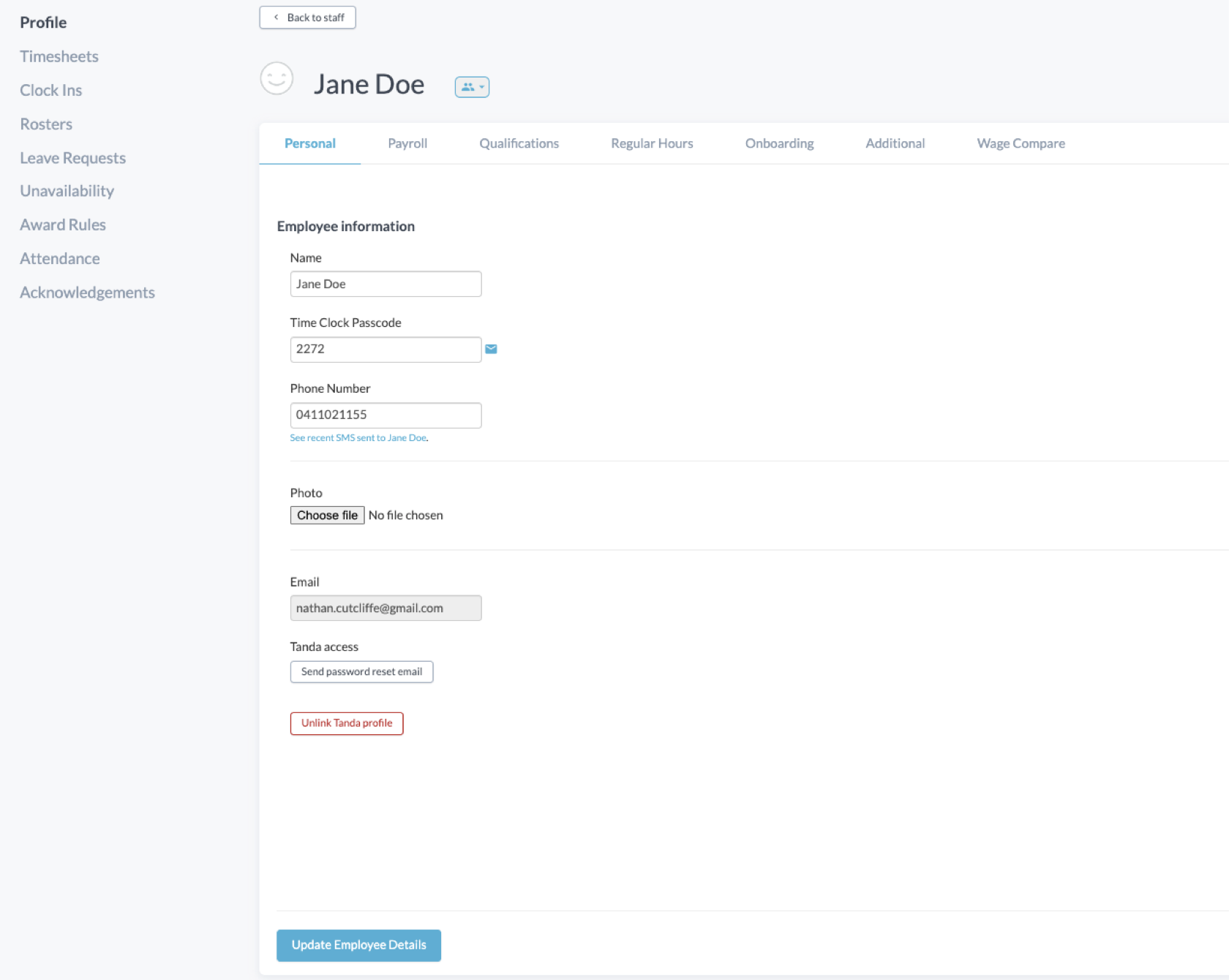Click the envelope icon beside passcode
Image resolution: width=1229 pixels, height=980 pixels.
point(491,350)
